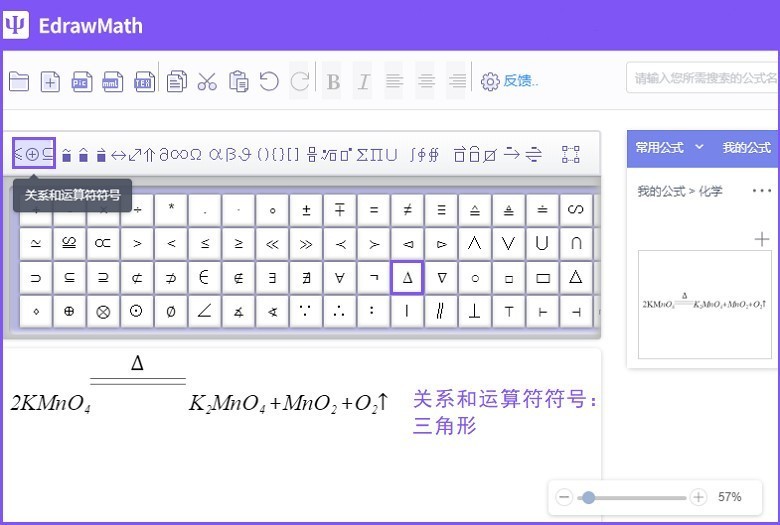Viewport: 780px width, 525px height.
Task: Insert the perpendicular ⊥ symbol
Action: click(x=475, y=312)
